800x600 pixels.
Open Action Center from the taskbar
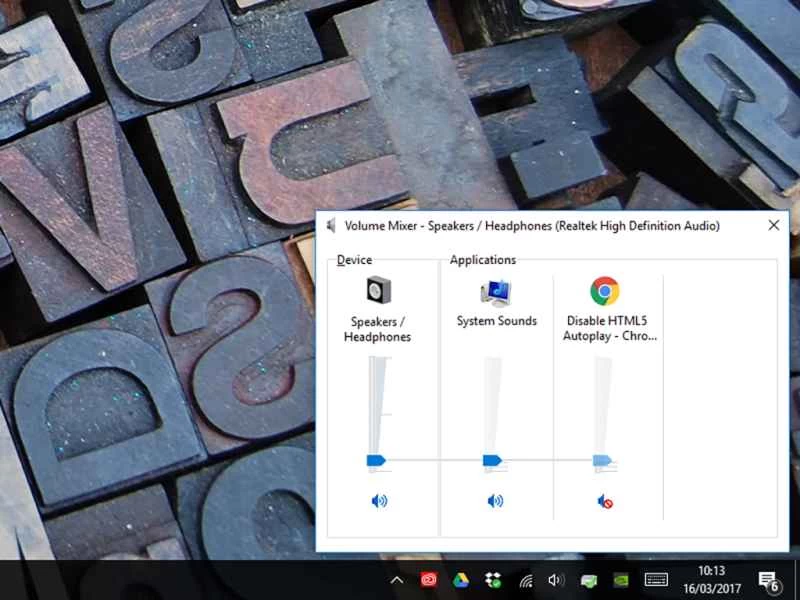(768, 580)
